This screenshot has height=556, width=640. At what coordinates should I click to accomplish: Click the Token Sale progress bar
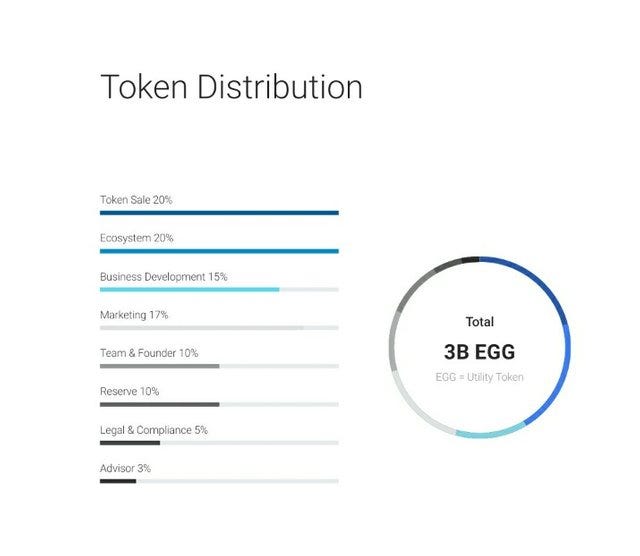tap(219, 213)
